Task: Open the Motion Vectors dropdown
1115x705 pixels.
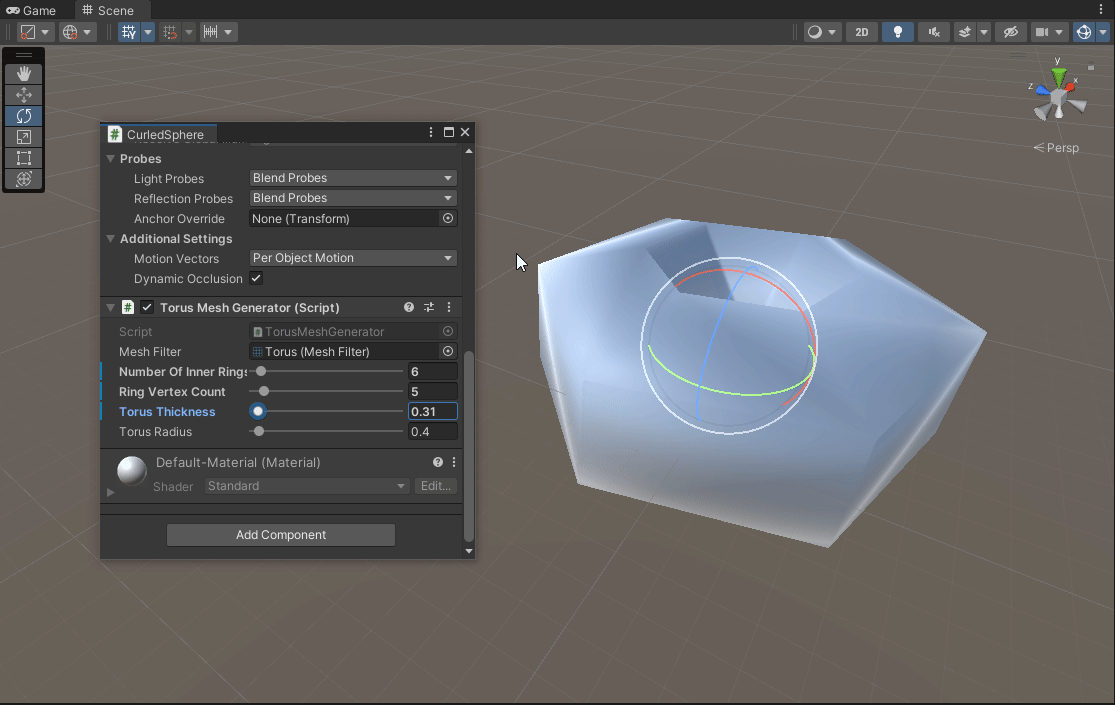Action: click(353, 258)
